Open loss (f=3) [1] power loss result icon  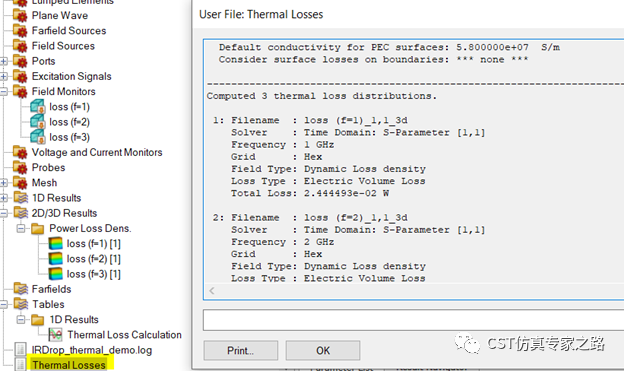tap(55, 274)
